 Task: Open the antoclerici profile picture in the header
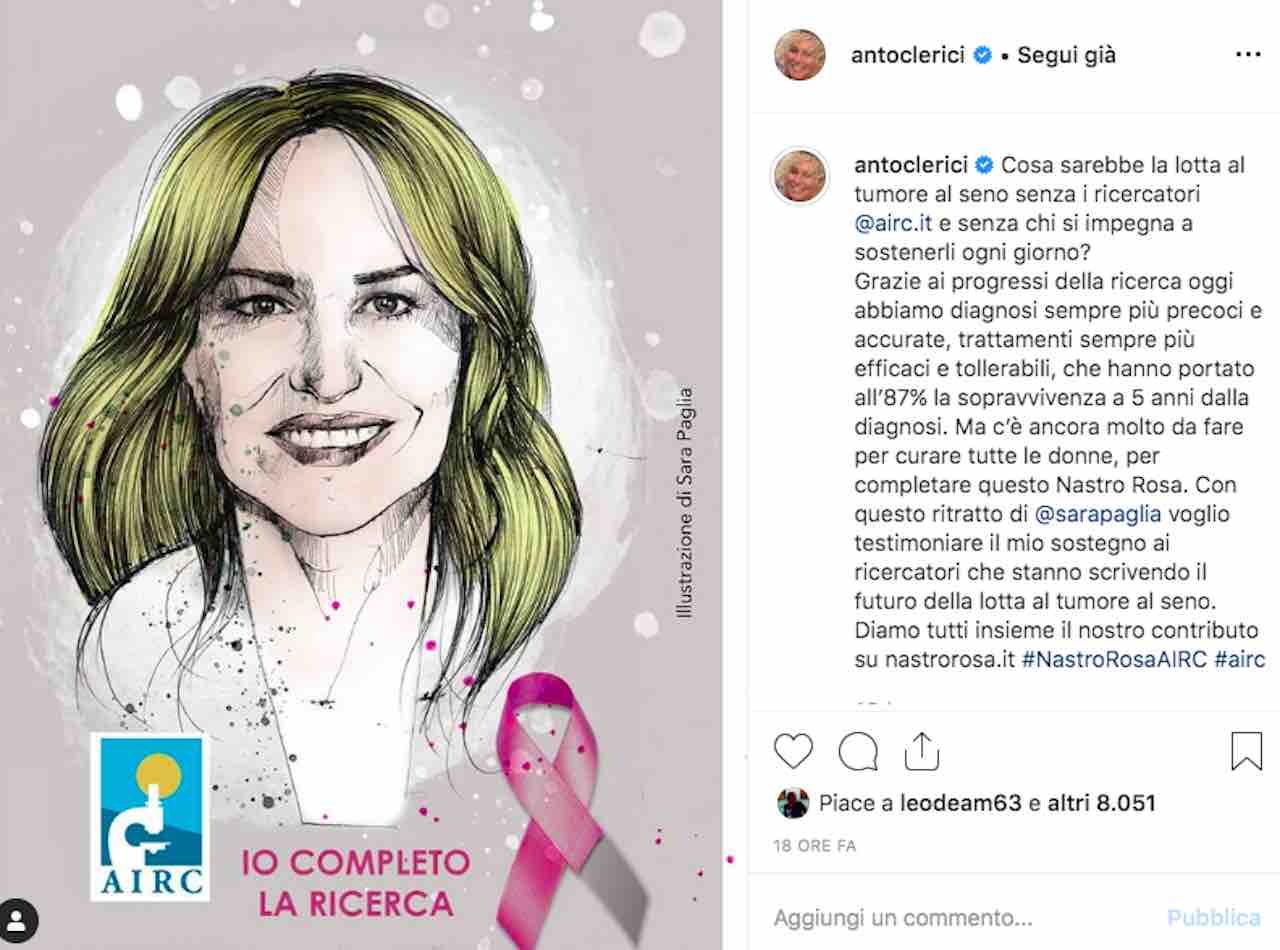[x=800, y=55]
